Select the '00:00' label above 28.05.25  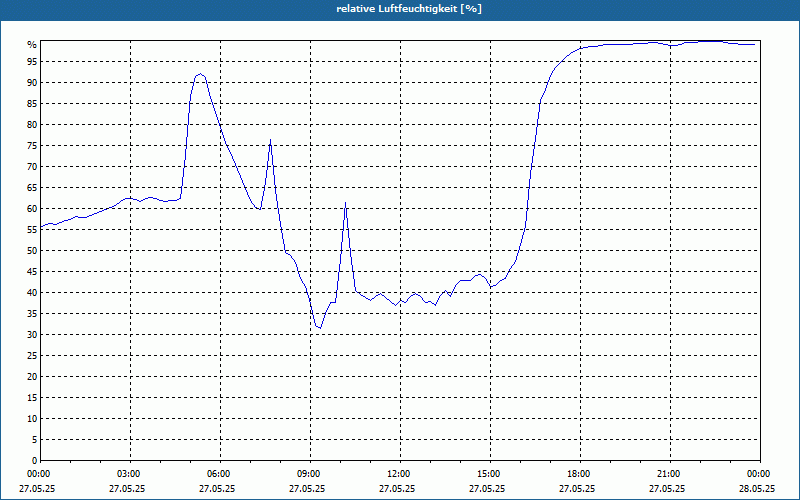click(759, 474)
